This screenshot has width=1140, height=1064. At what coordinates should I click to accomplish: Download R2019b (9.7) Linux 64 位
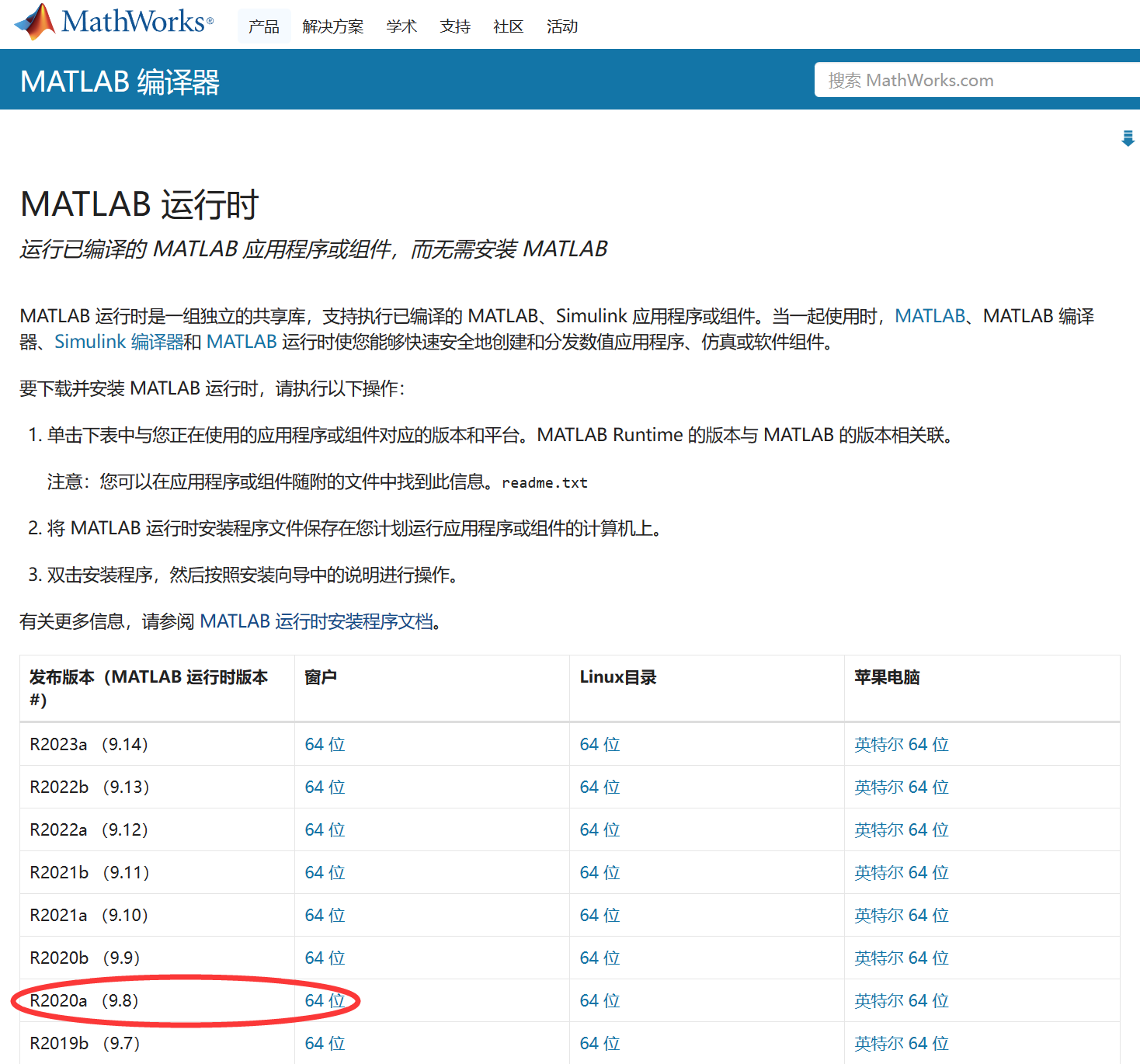click(600, 1043)
